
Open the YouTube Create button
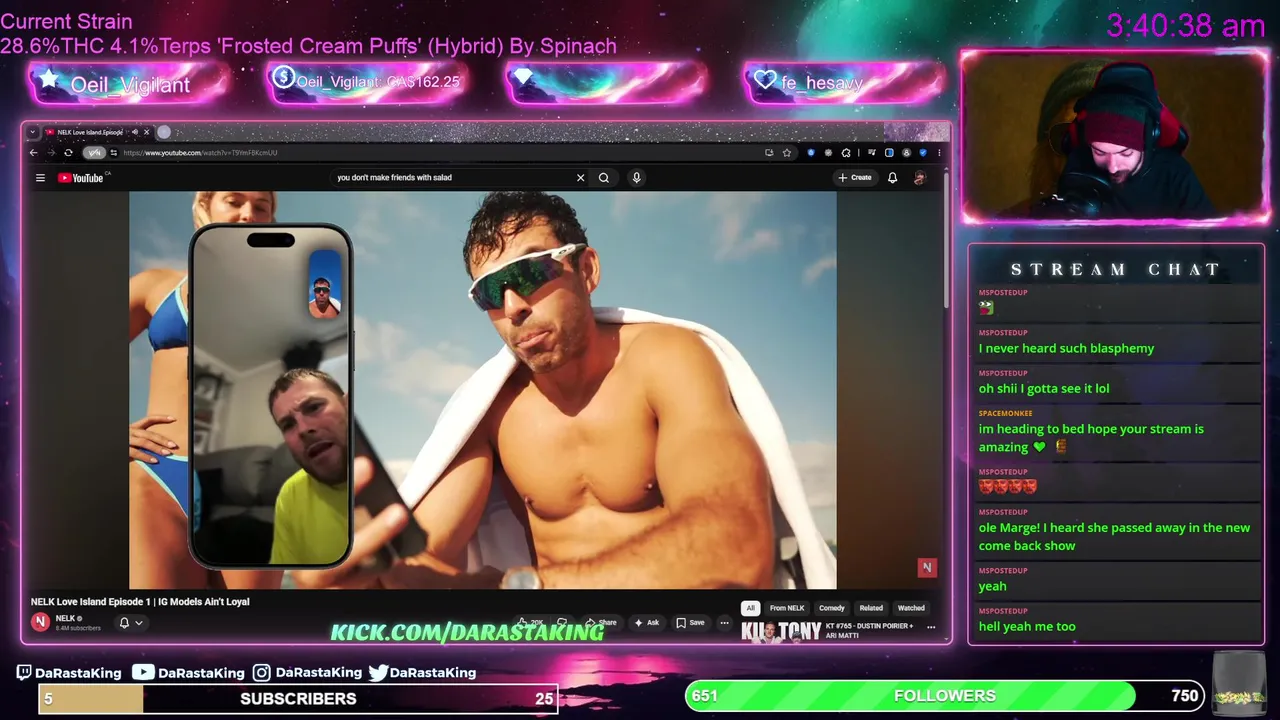pyautogui.click(x=855, y=178)
